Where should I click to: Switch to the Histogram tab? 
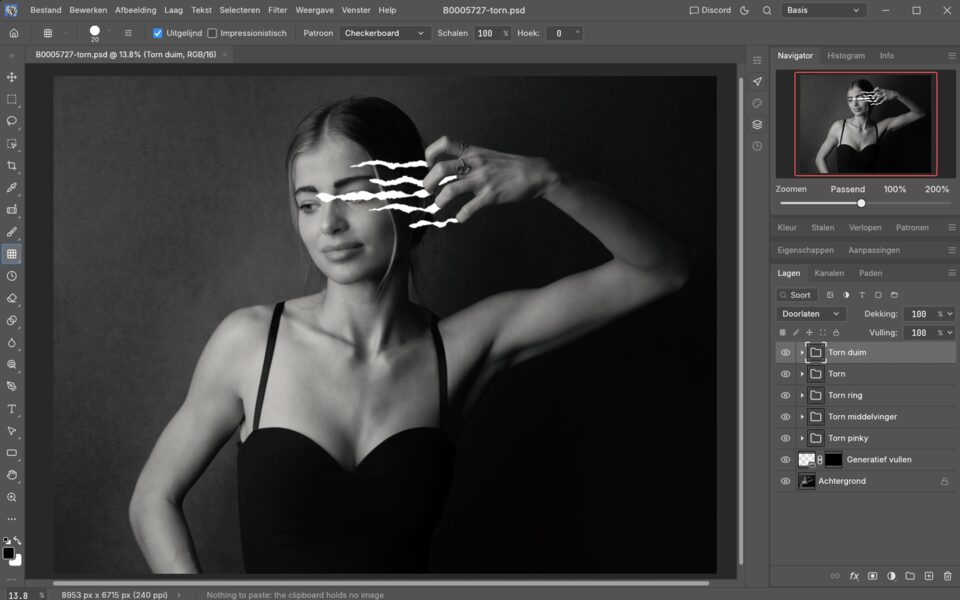[x=846, y=56]
